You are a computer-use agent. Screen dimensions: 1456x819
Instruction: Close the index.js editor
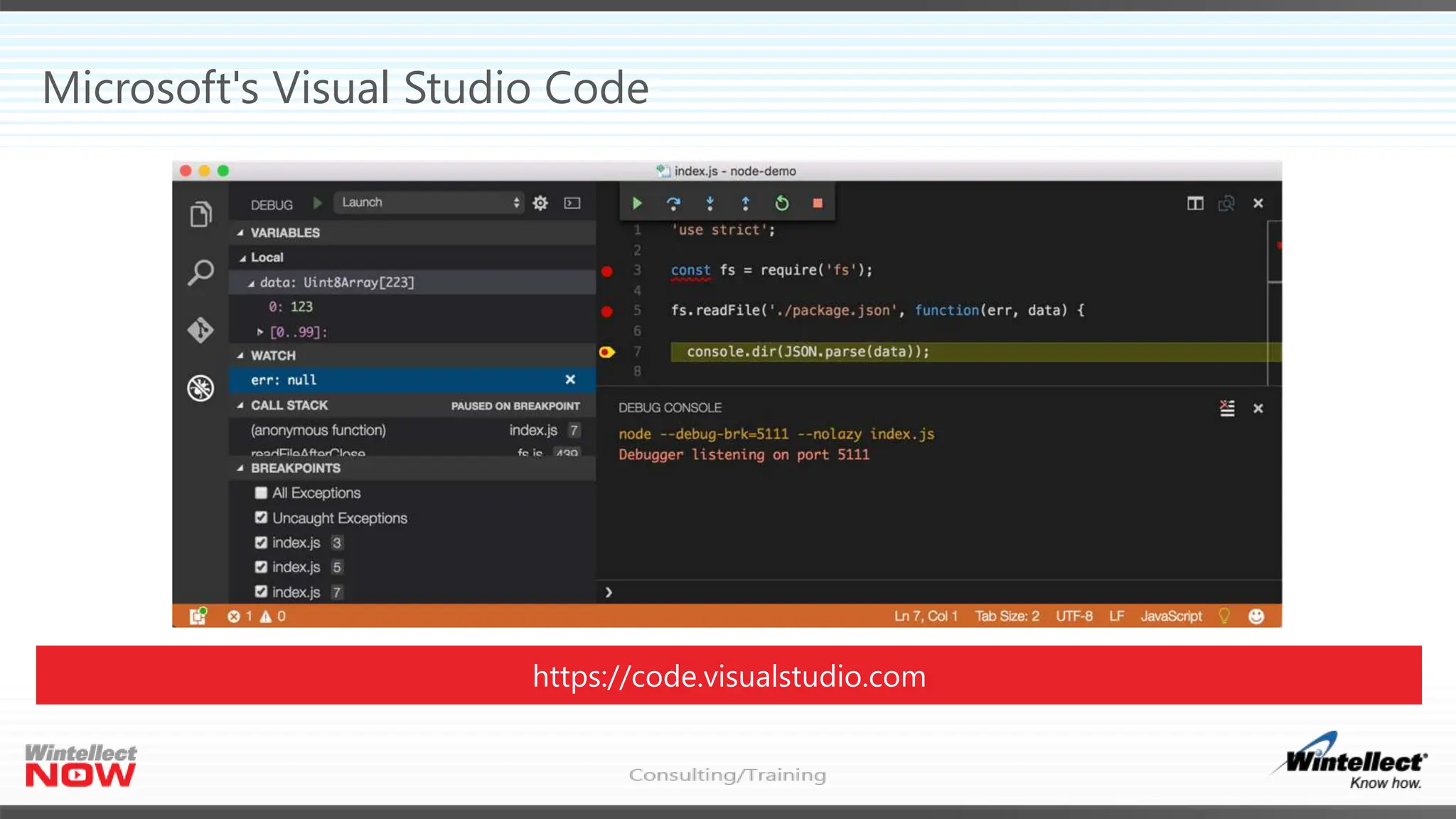[1258, 203]
